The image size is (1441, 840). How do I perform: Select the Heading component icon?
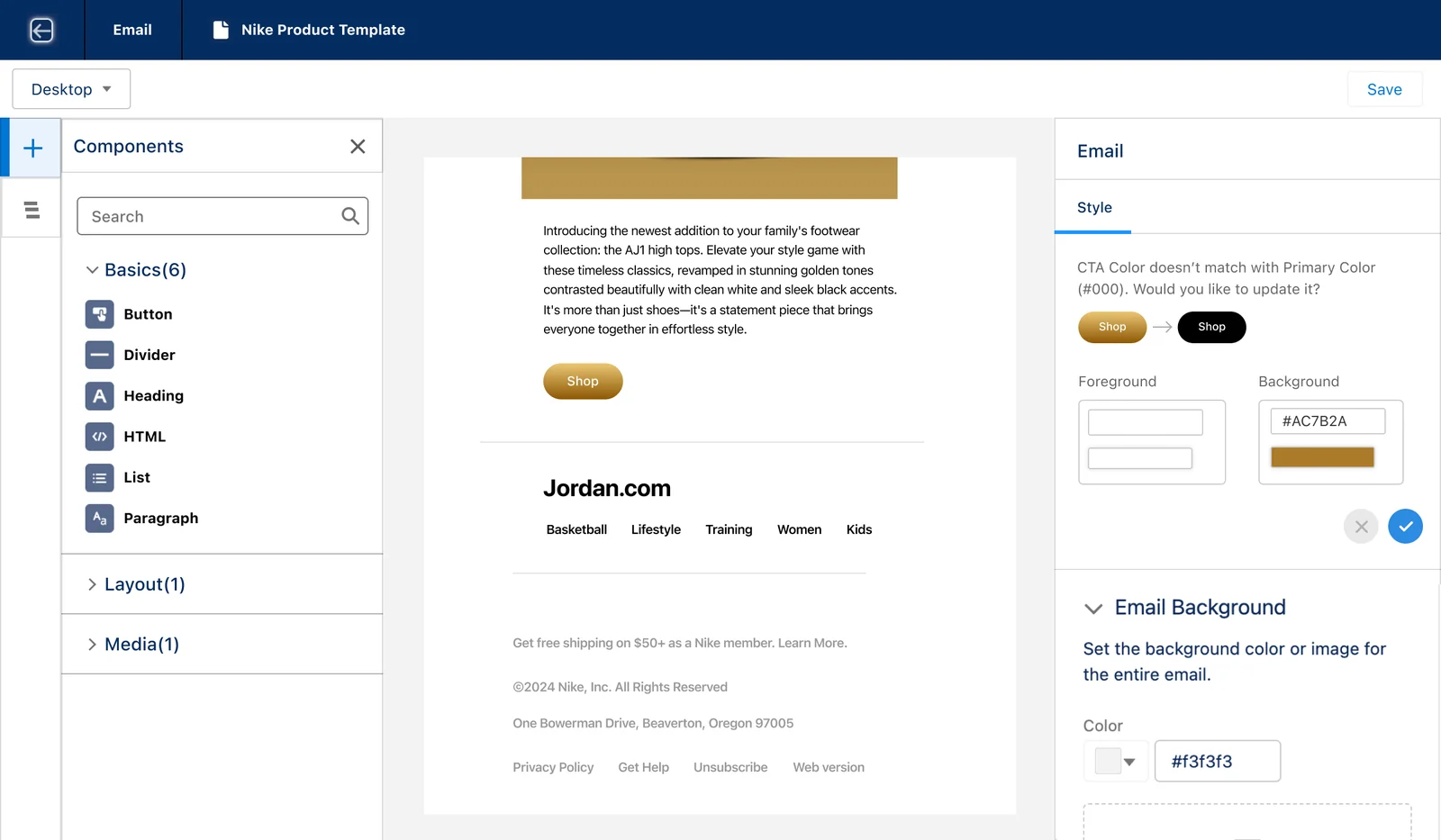(100, 395)
